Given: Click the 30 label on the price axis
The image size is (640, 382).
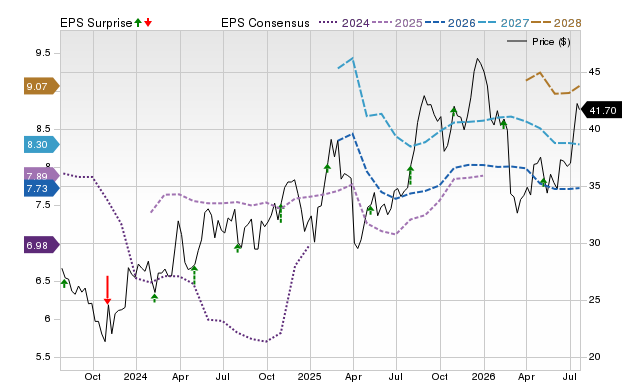Looking at the screenshot, I should point(594,243).
